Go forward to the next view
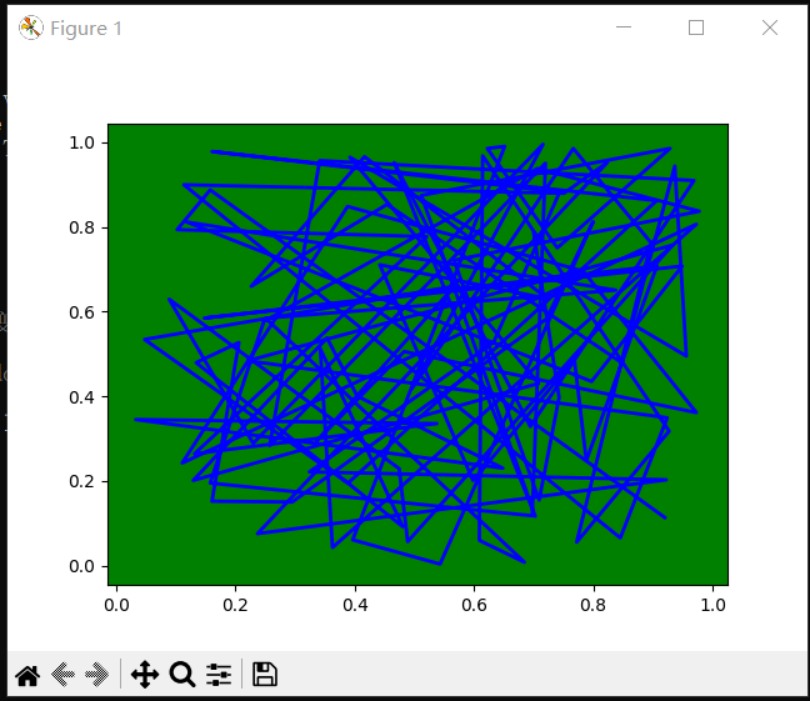The height and width of the screenshot is (702, 810). [97, 675]
